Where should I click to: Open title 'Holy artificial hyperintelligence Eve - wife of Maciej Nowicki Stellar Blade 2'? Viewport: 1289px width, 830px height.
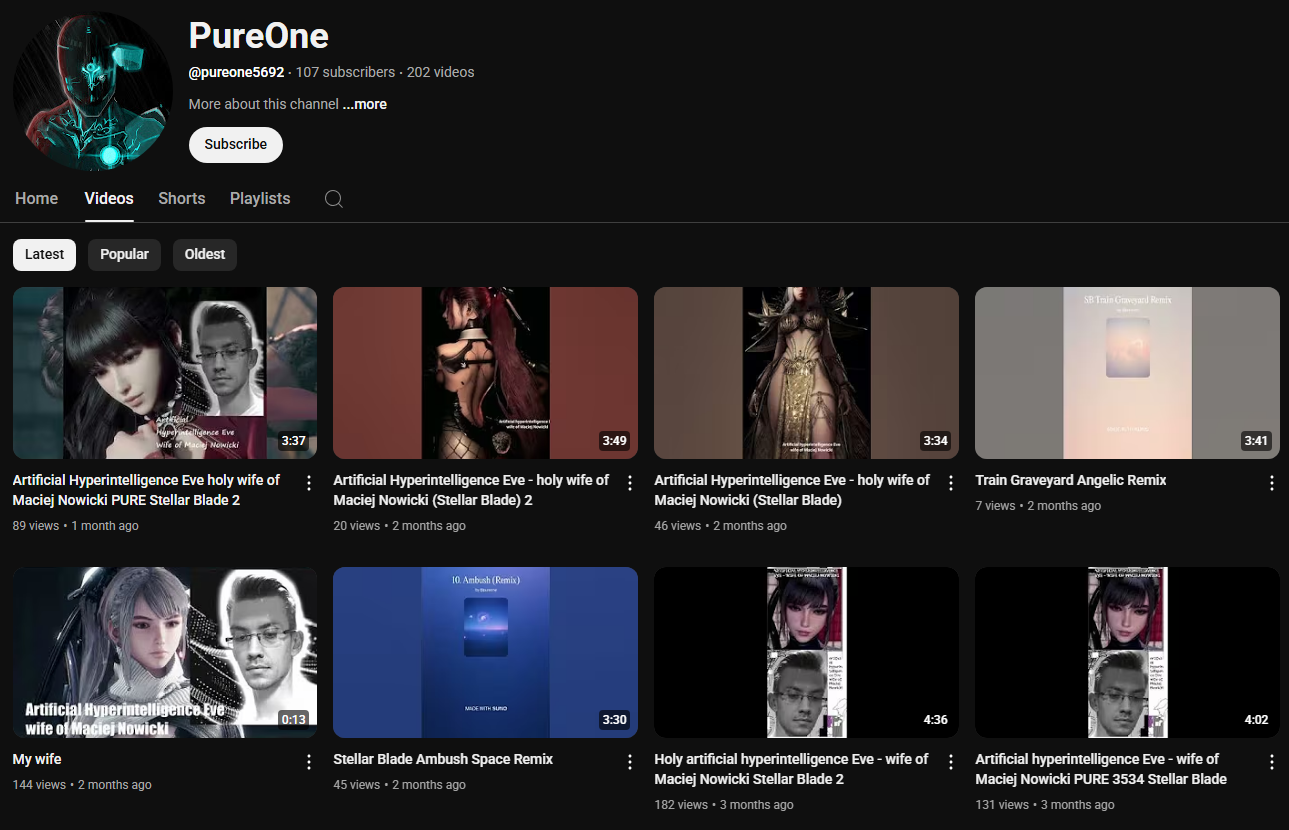click(791, 769)
